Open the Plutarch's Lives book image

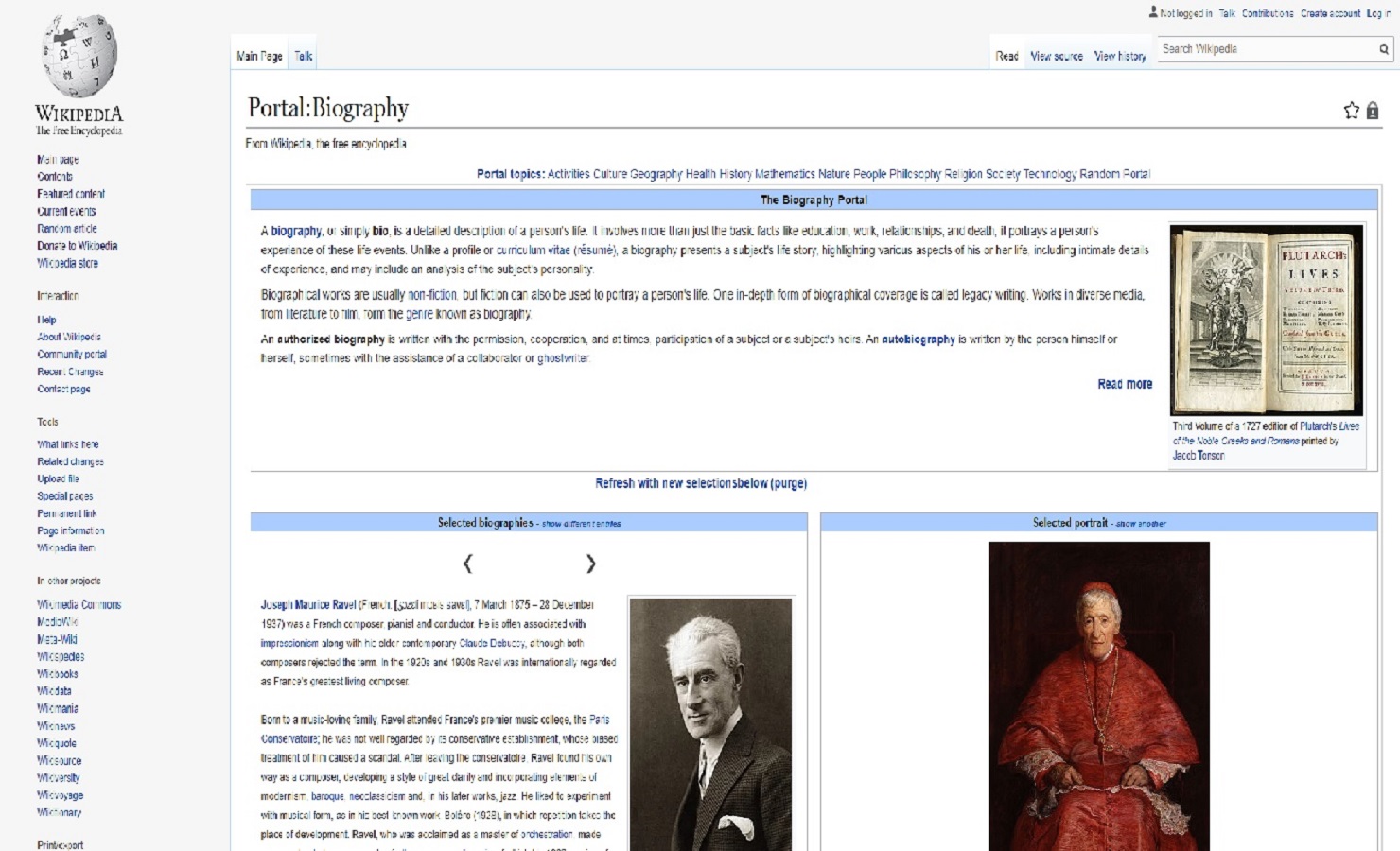point(1266,320)
